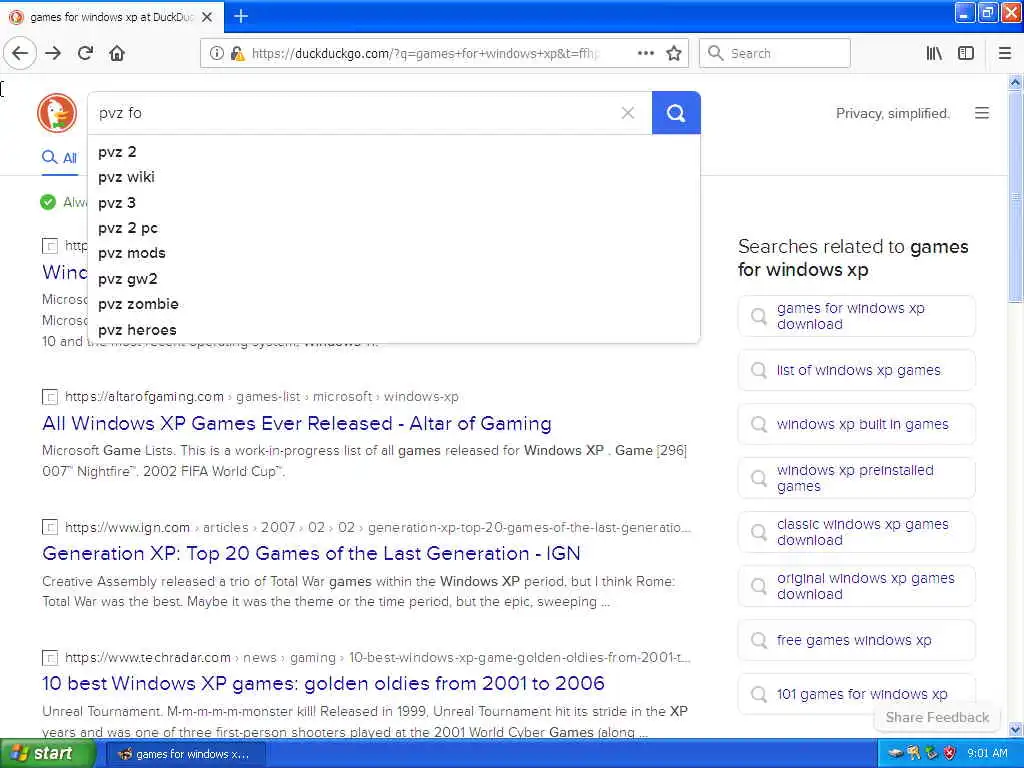The image size is (1024, 768).
Task: Choose the "pvz 3" suggestion
Action: point(394,202)
